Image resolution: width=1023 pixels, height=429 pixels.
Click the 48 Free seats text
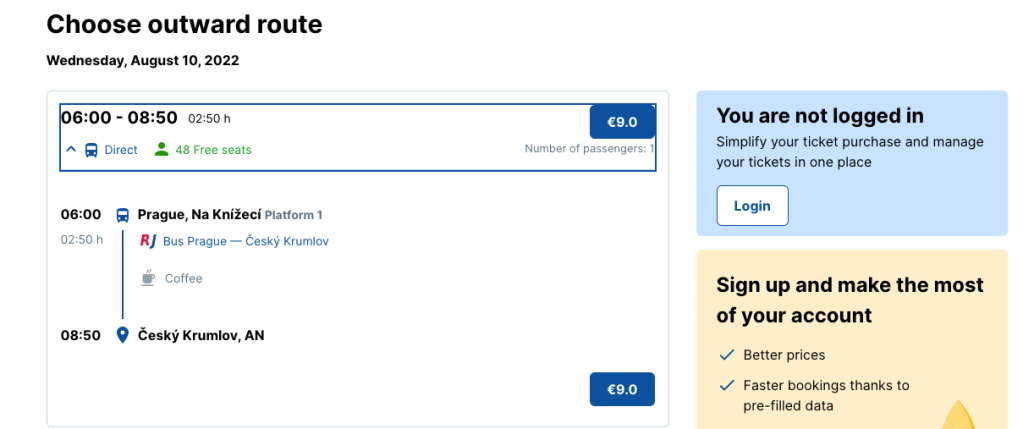coord(213,150)
